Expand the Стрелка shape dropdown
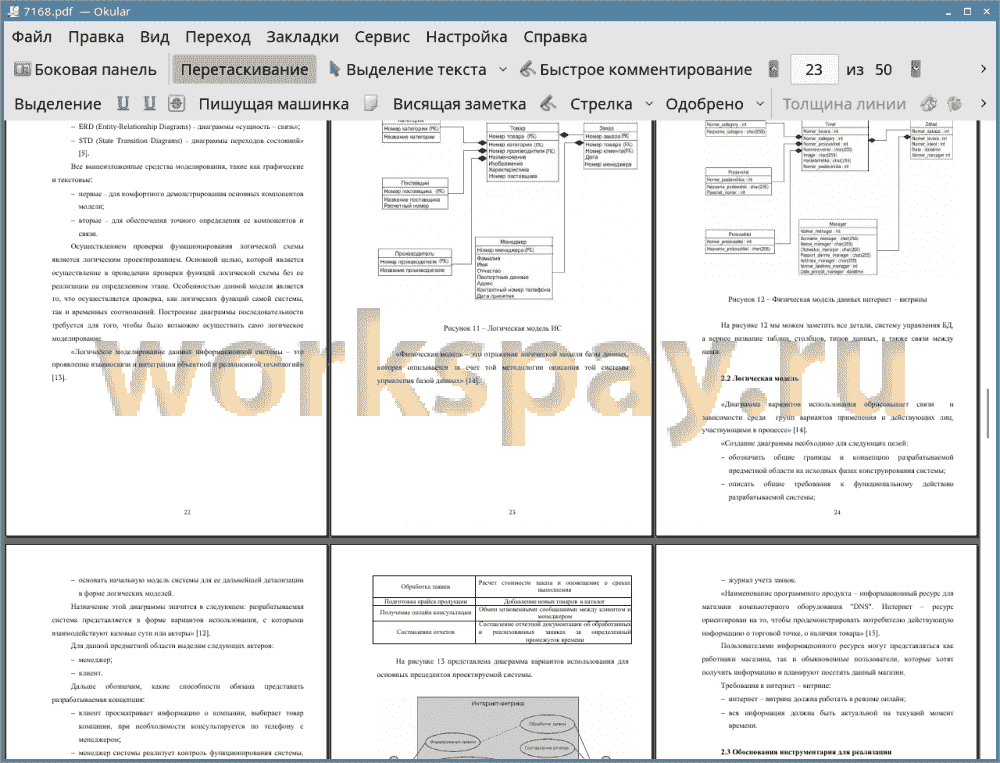1000x763 pixels. pyautogui.click(x=649, y=104)
